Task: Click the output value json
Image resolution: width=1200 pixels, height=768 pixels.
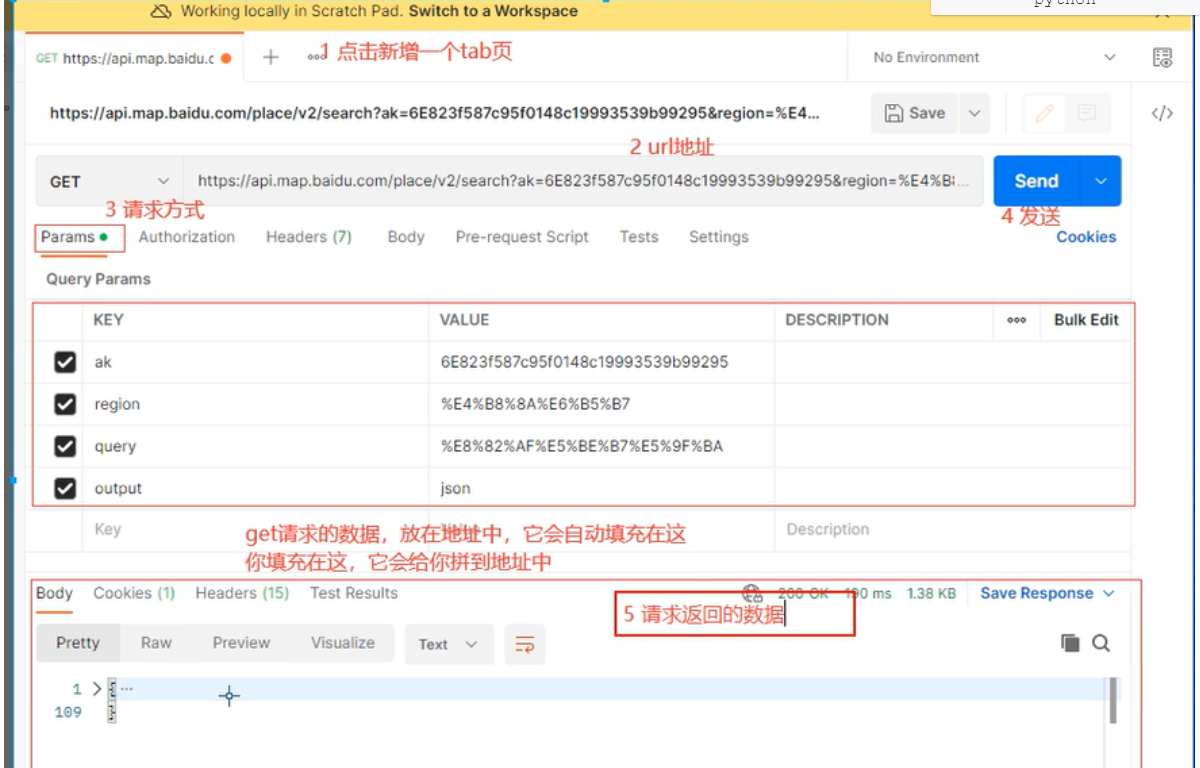Action: coord(455,488)
